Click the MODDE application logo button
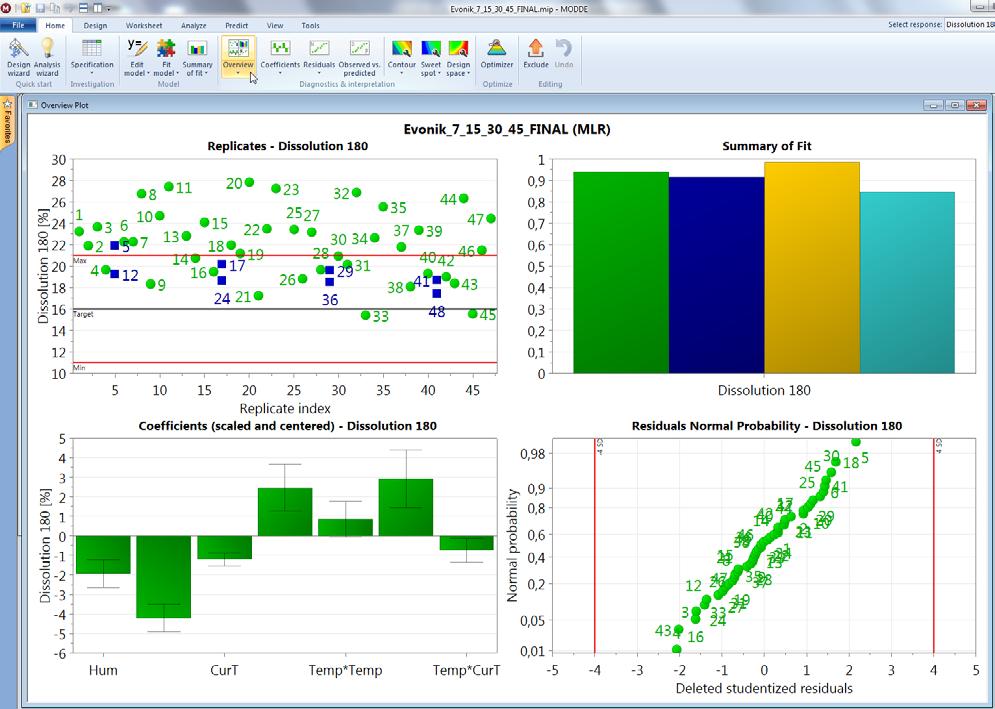This screenshot has width=995, height=709. 6,8
